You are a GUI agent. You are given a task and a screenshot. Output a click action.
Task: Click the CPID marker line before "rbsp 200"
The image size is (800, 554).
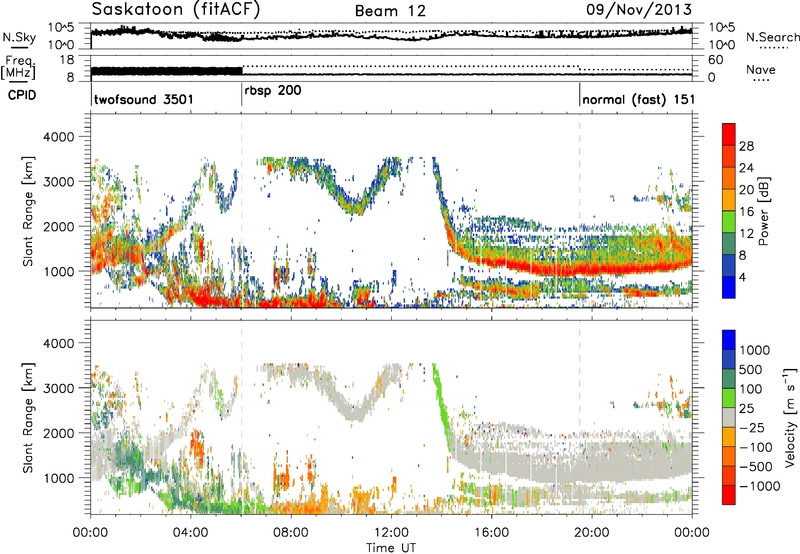tap(241, 95)
